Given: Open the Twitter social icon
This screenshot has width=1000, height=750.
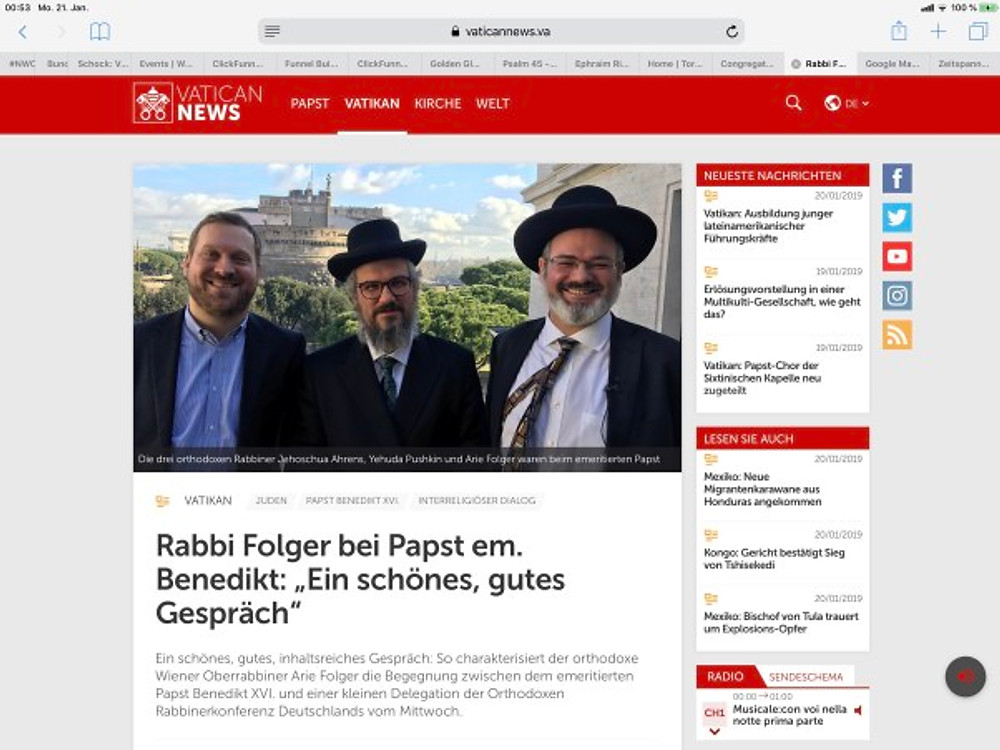Looking at the screenshot, I should click(x=897, y=217).
